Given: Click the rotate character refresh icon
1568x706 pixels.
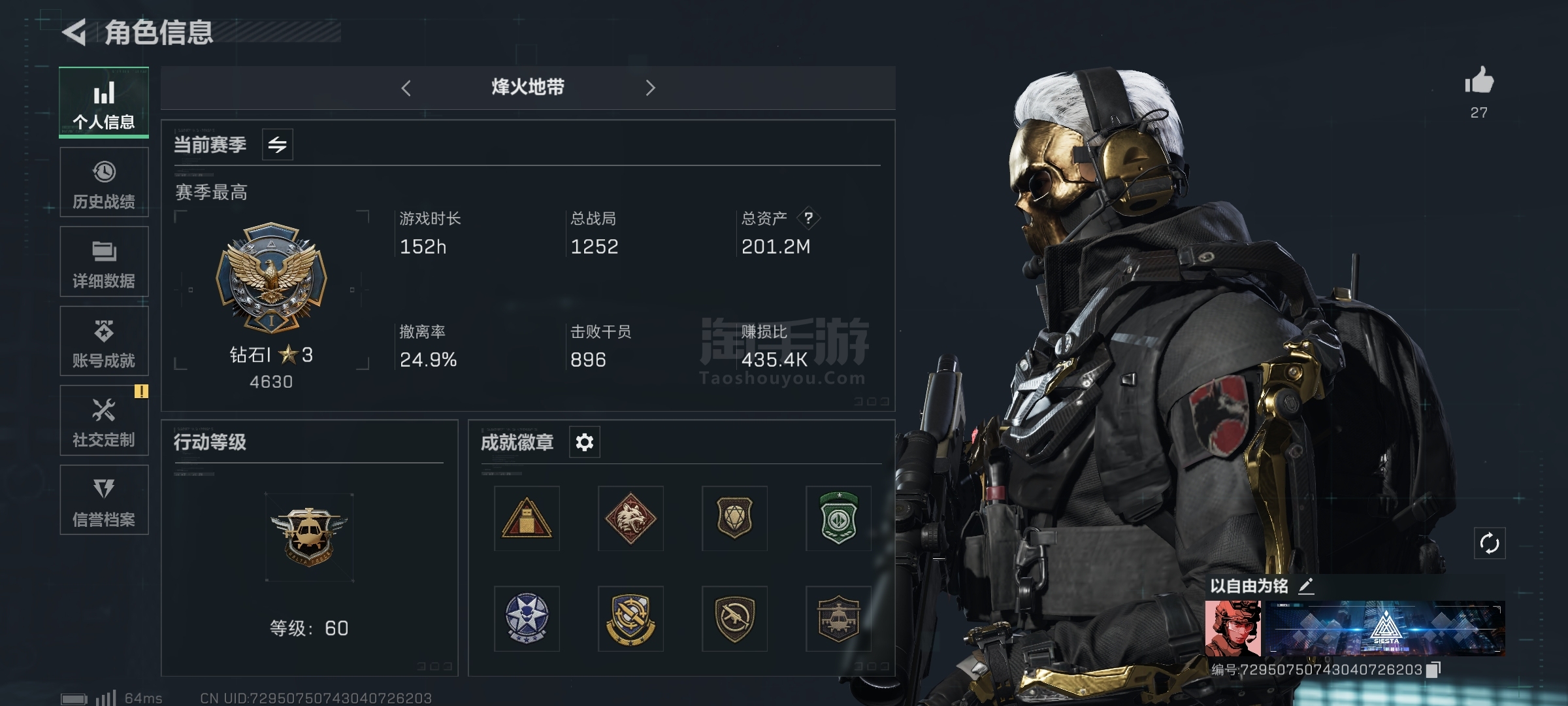Looking at the screenshot, I should tap(1490, 543).
